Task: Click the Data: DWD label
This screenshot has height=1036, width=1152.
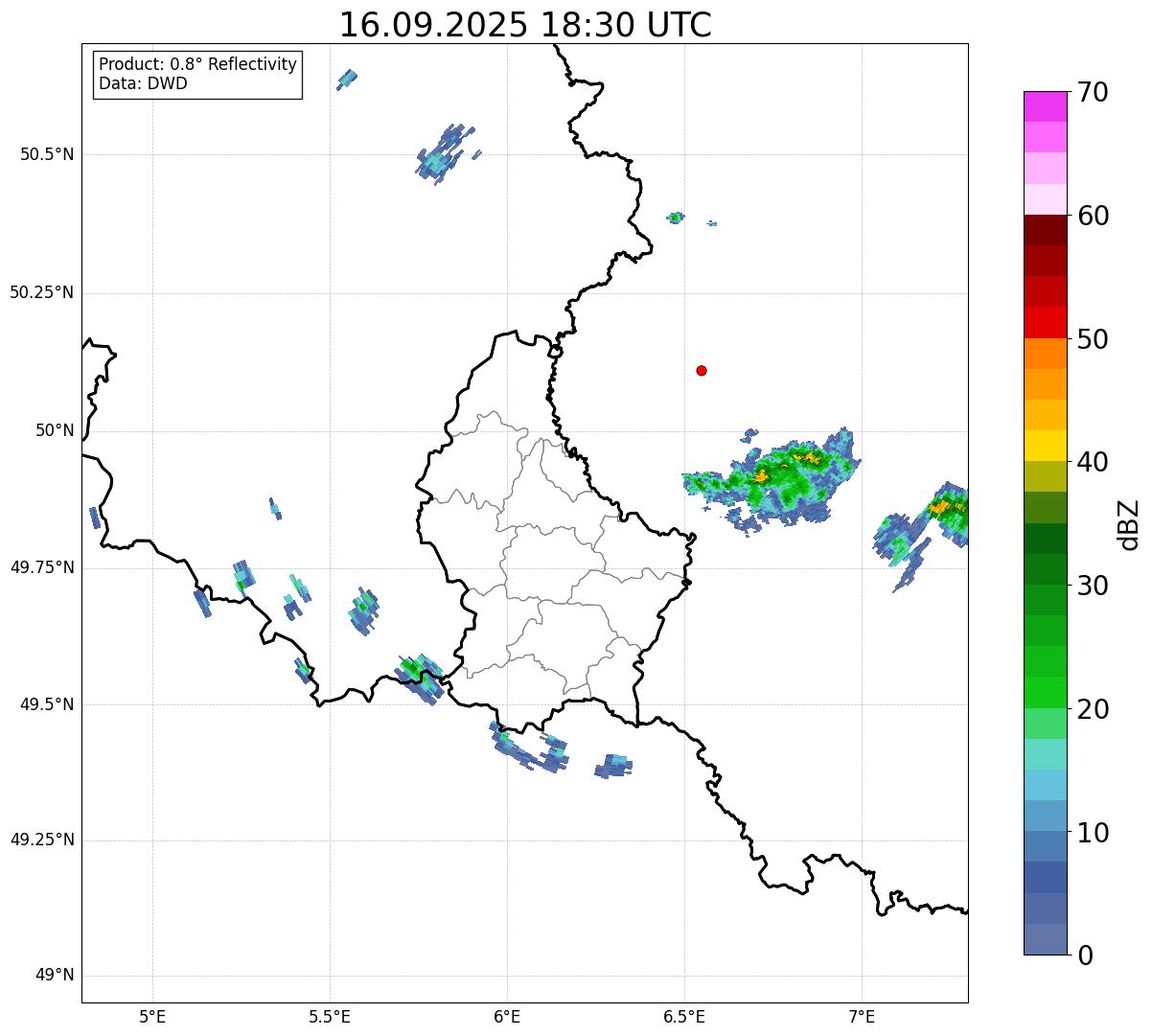Action: pos(144,83)
